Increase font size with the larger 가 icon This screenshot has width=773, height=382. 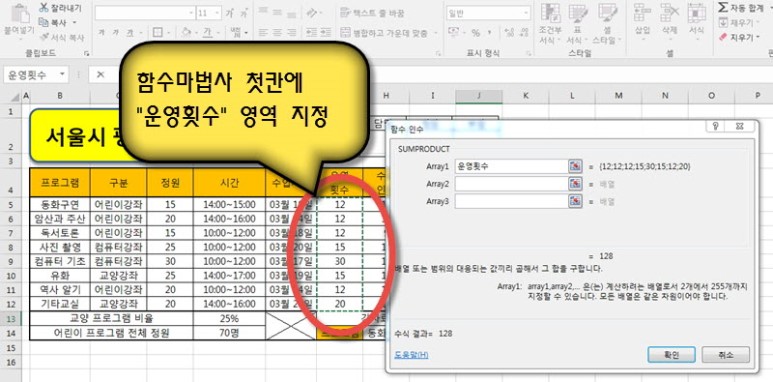tap(229, 13)
